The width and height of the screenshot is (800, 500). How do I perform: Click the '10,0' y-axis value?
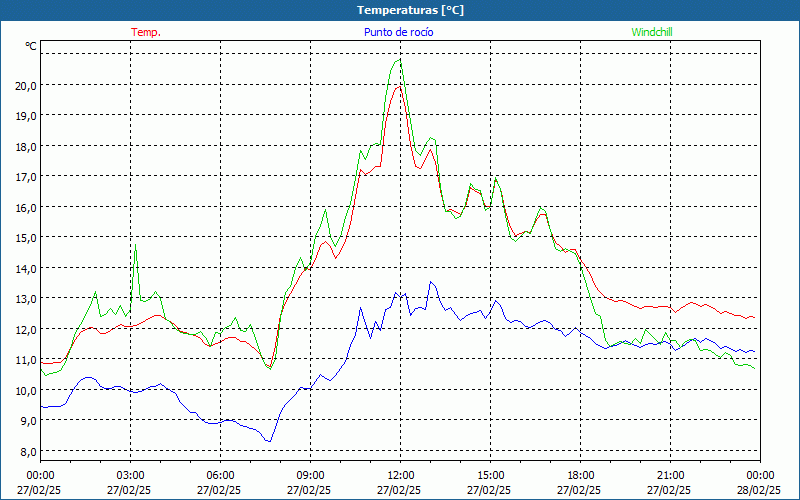(x=26, y=390)
